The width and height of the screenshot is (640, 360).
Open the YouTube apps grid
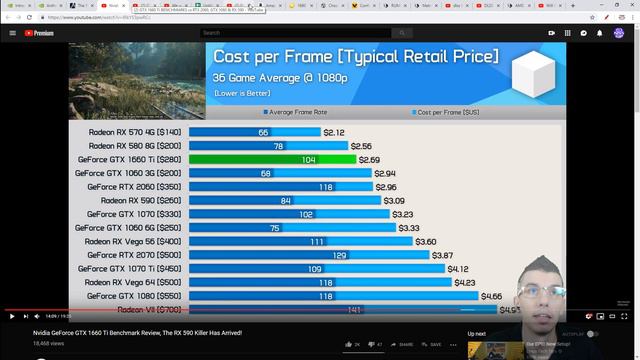(567, 33)
